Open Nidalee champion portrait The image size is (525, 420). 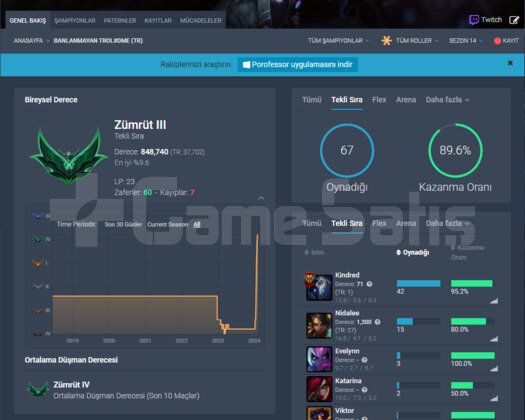(319, 325)
